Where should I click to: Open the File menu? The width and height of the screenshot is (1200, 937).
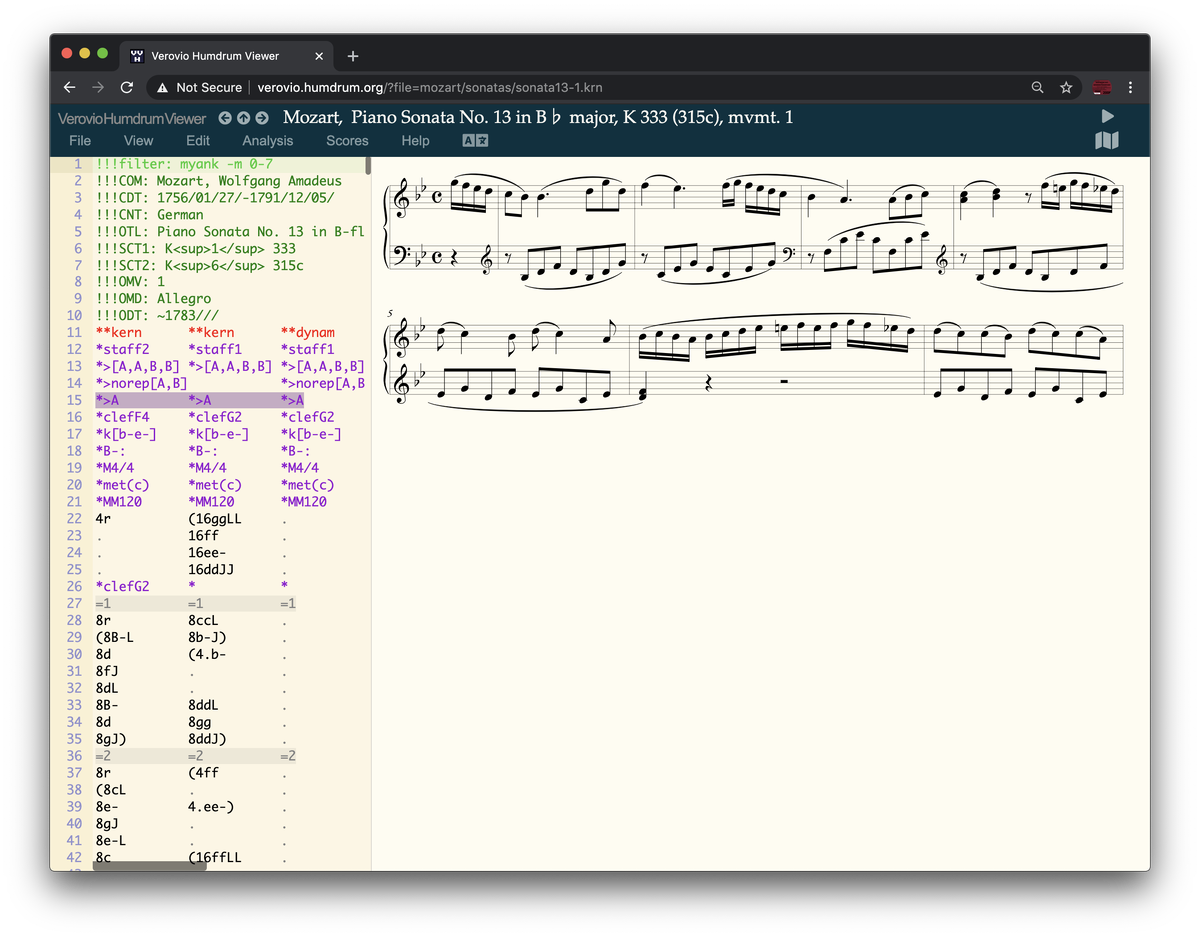click(80, 141)
